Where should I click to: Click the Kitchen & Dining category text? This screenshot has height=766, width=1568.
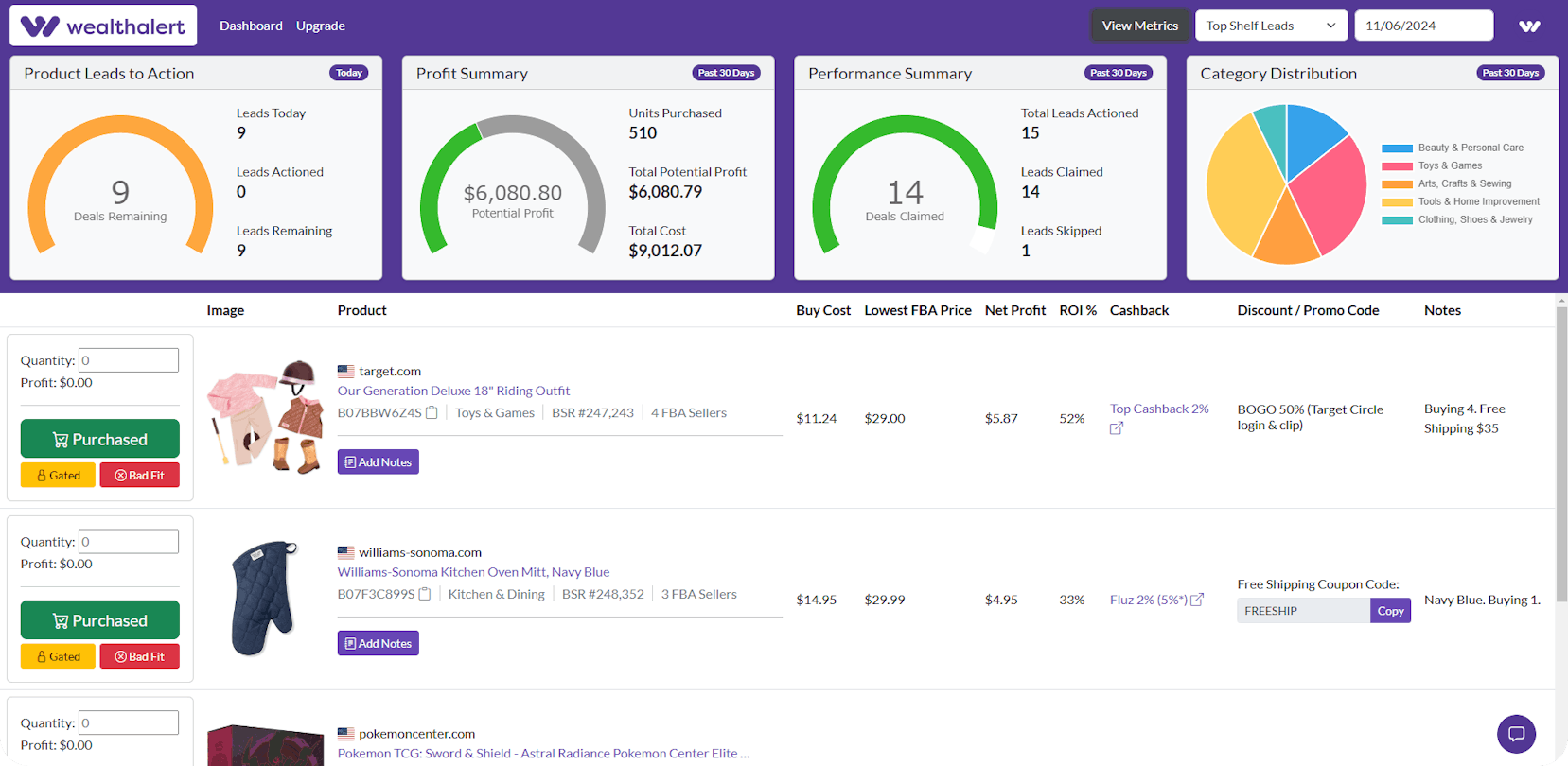496,594
